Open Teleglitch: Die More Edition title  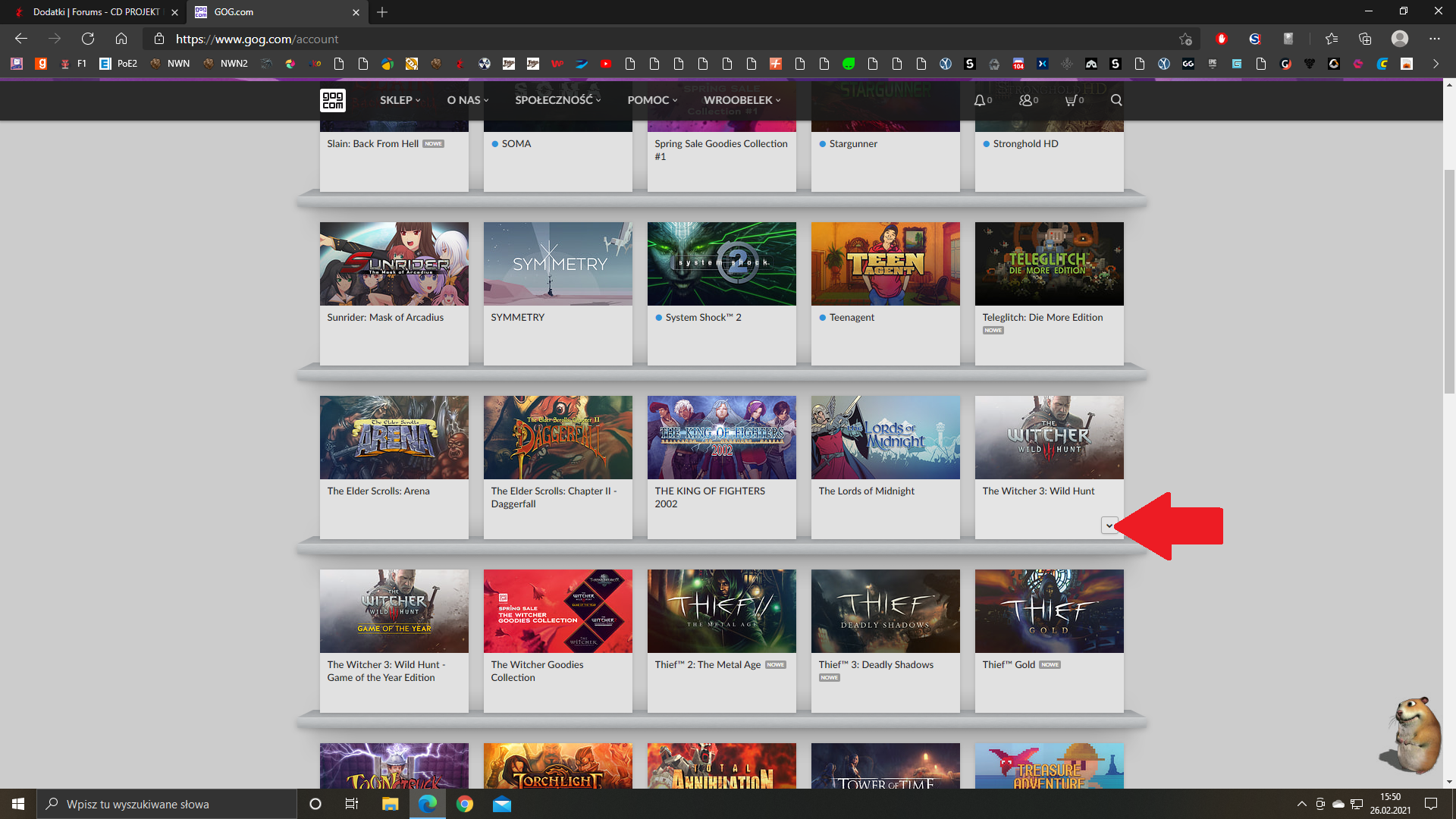(x=1043, y=317)
